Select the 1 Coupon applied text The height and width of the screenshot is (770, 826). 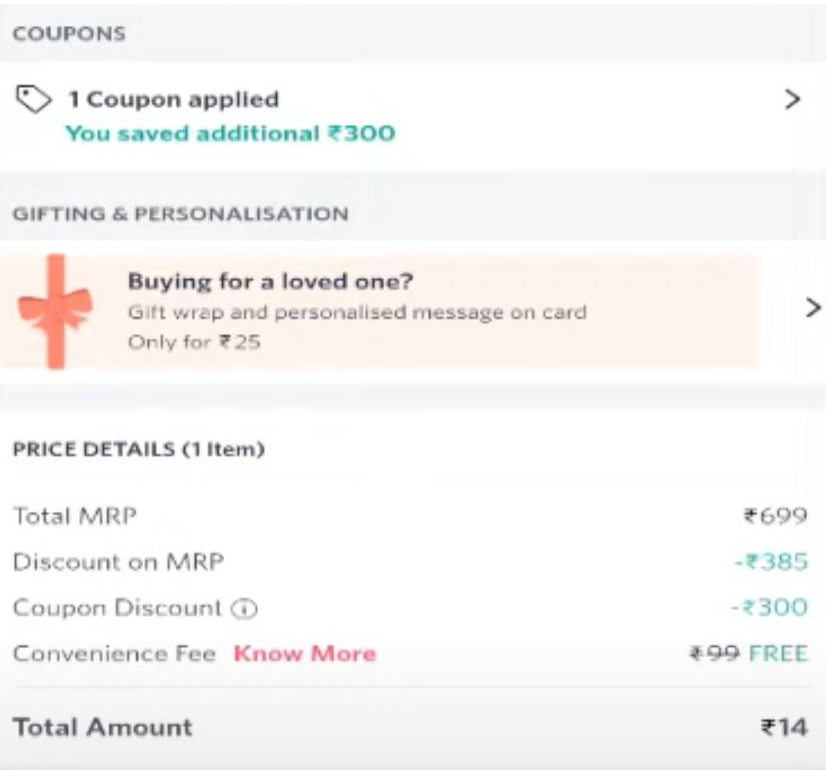point(174,100)
